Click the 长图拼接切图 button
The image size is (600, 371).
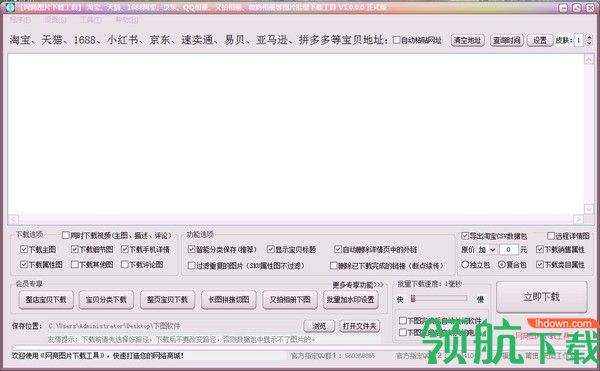(228, 299)
